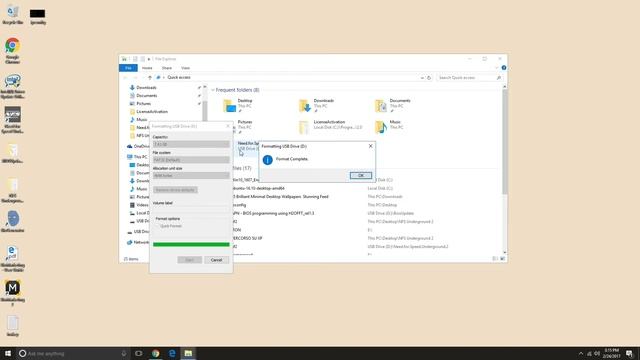Image resolution: width=640 pixels, height=360 pixels.
Task: Open the Music frequent folder icon
Action: [x=380, y=127]
